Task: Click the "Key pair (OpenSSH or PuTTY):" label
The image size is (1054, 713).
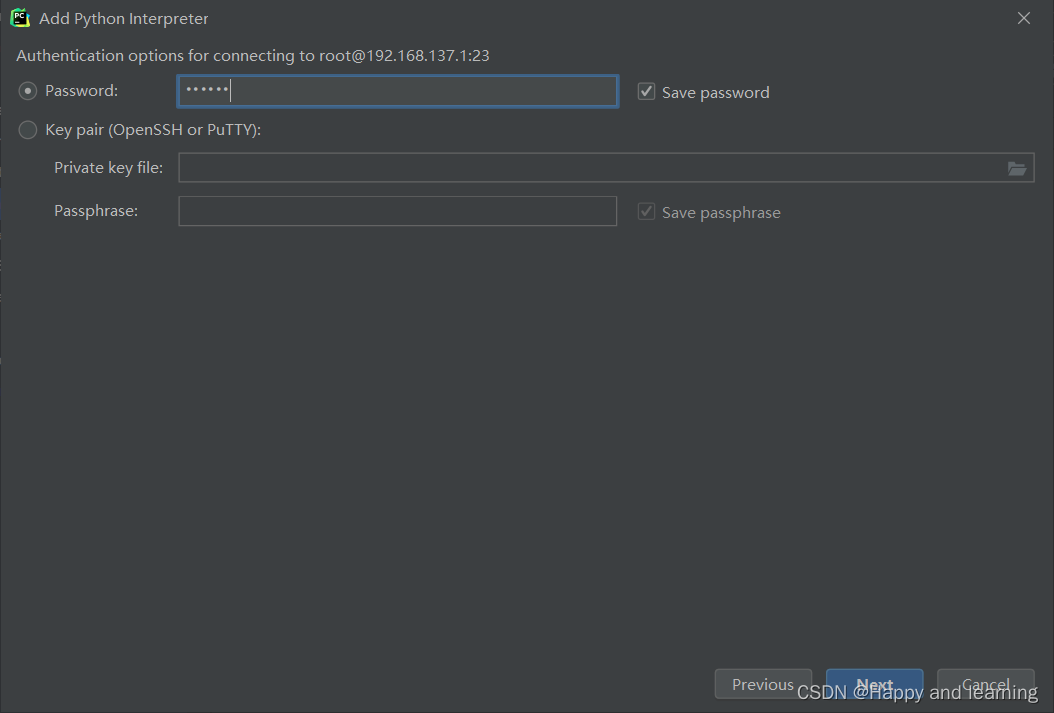Action: tap(153, 130)
